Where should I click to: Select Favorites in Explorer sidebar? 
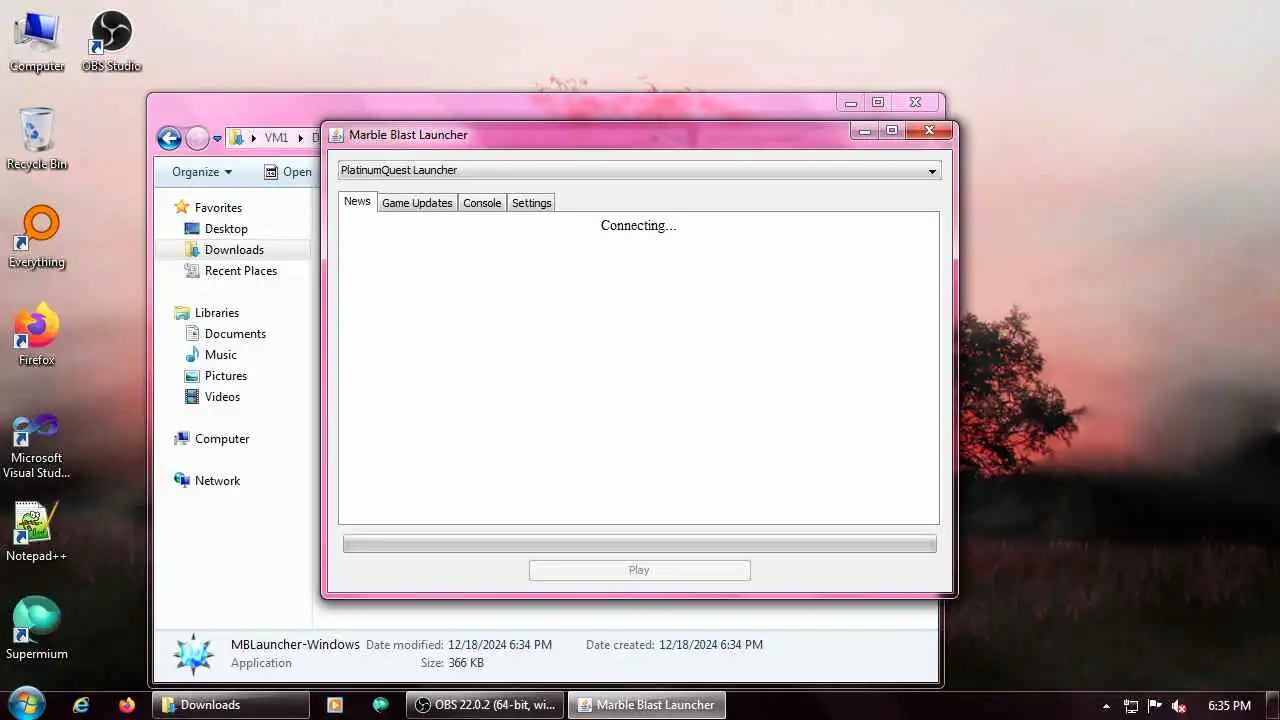tap(208, 207)
